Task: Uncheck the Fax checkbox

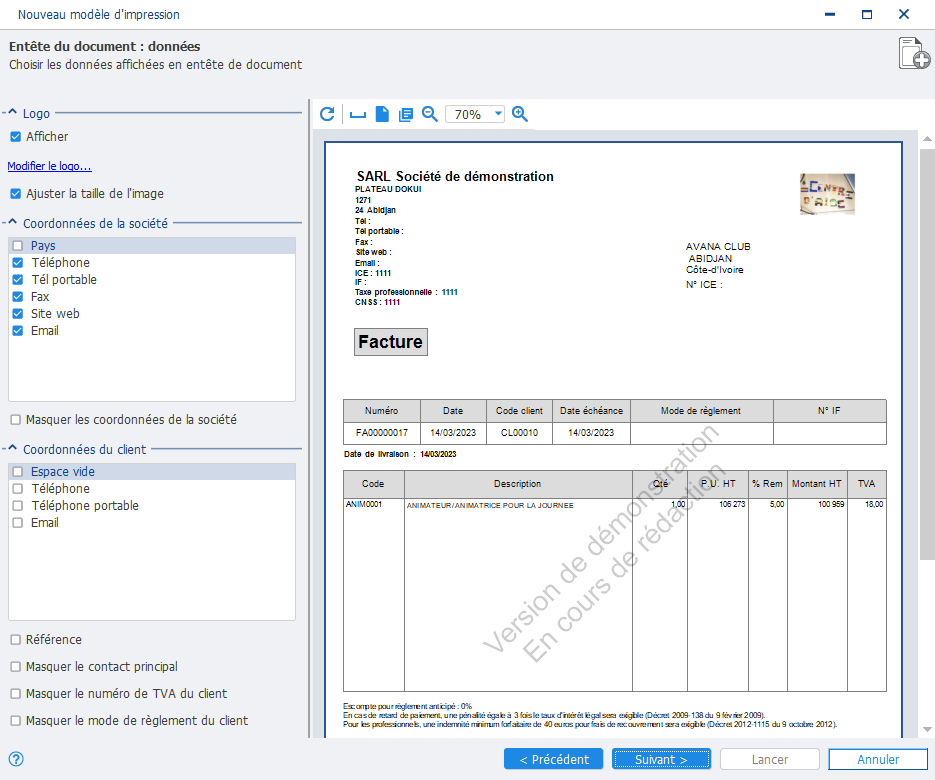Action: (18, 296)
